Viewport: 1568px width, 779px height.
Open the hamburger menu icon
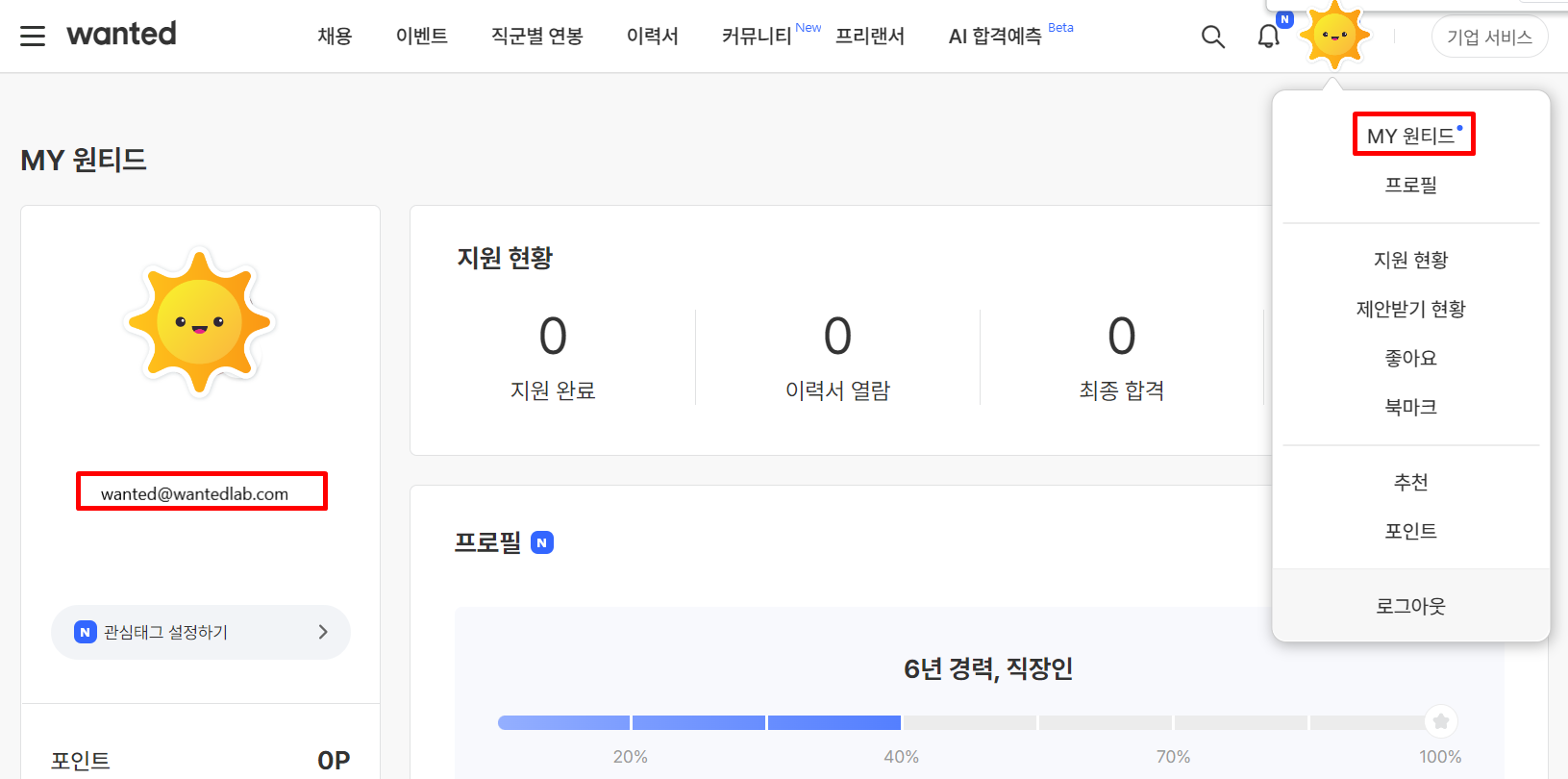click(x=33, y=37)
